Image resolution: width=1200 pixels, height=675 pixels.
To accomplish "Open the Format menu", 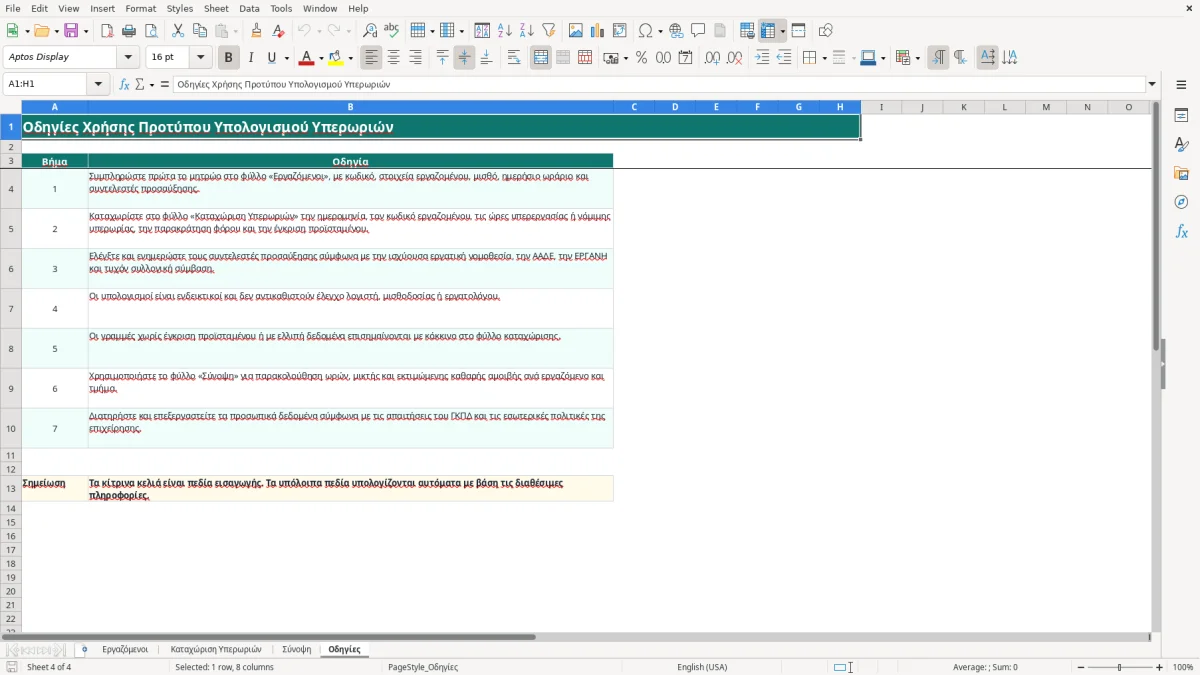I will (x=141, y=8).
